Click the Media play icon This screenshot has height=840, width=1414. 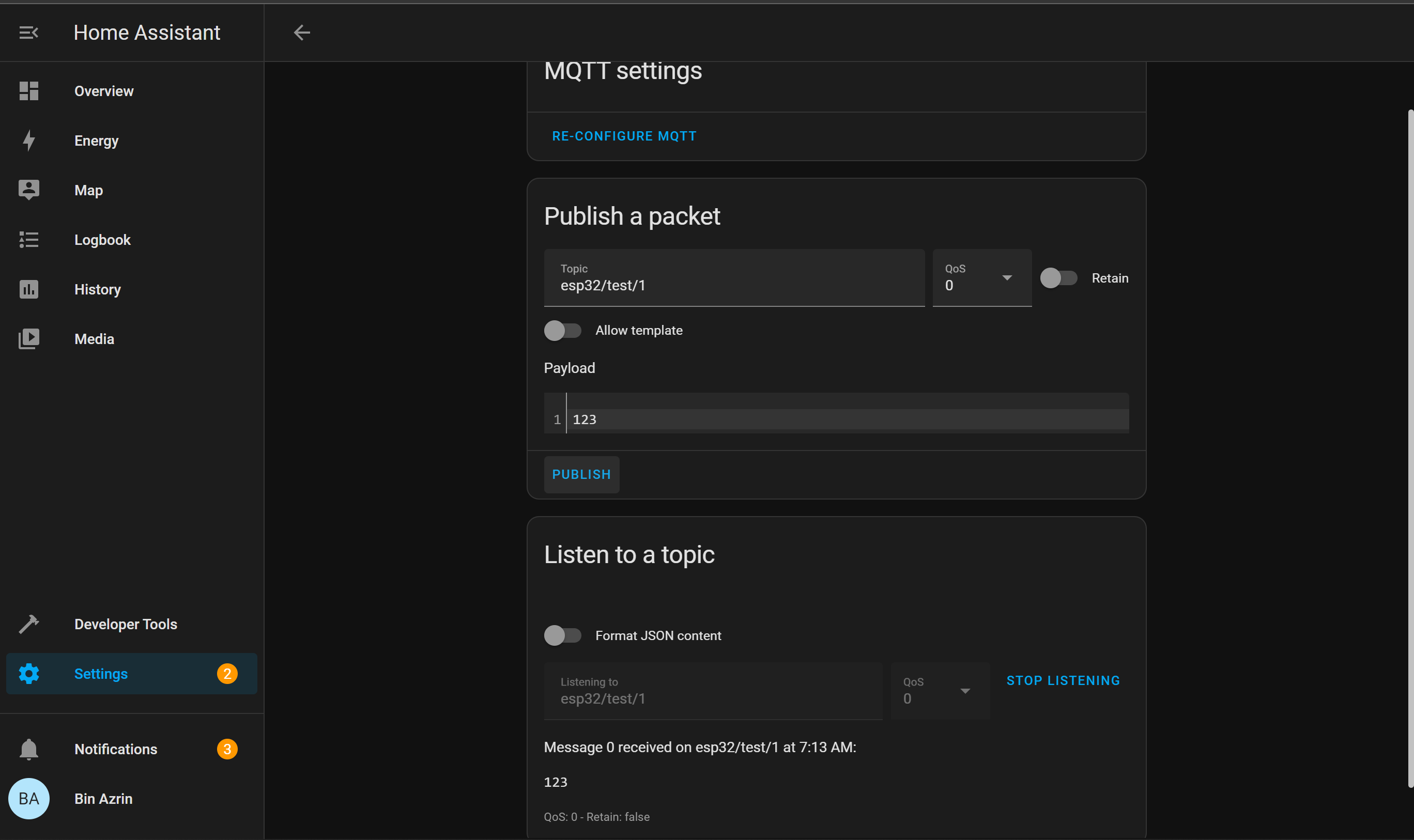click(x=28, y=339)
